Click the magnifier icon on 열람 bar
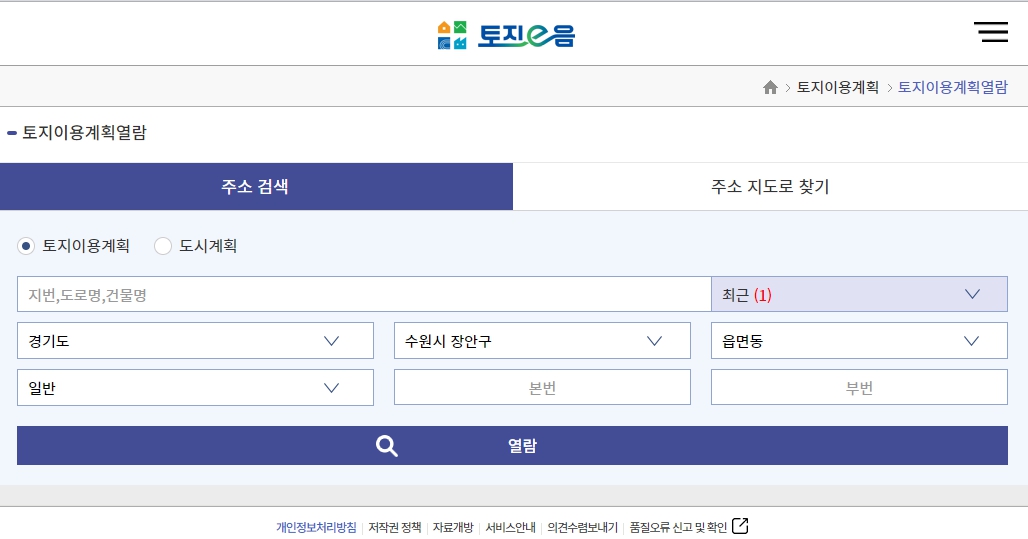The image size is (1028, 539). (x=387, y=446)
